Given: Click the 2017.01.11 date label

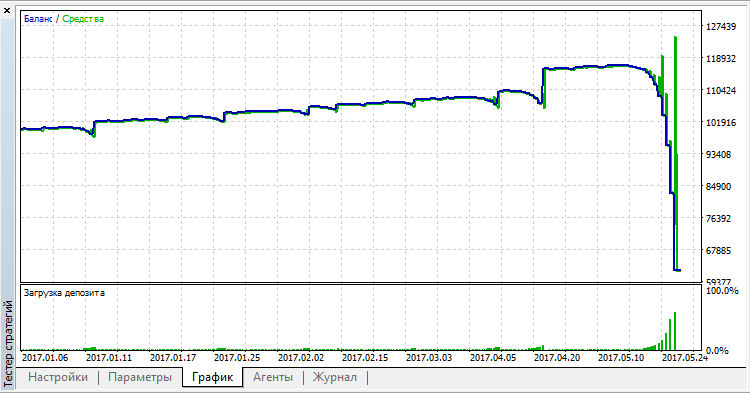Looking at the screenshot, I should coord(109,358).
